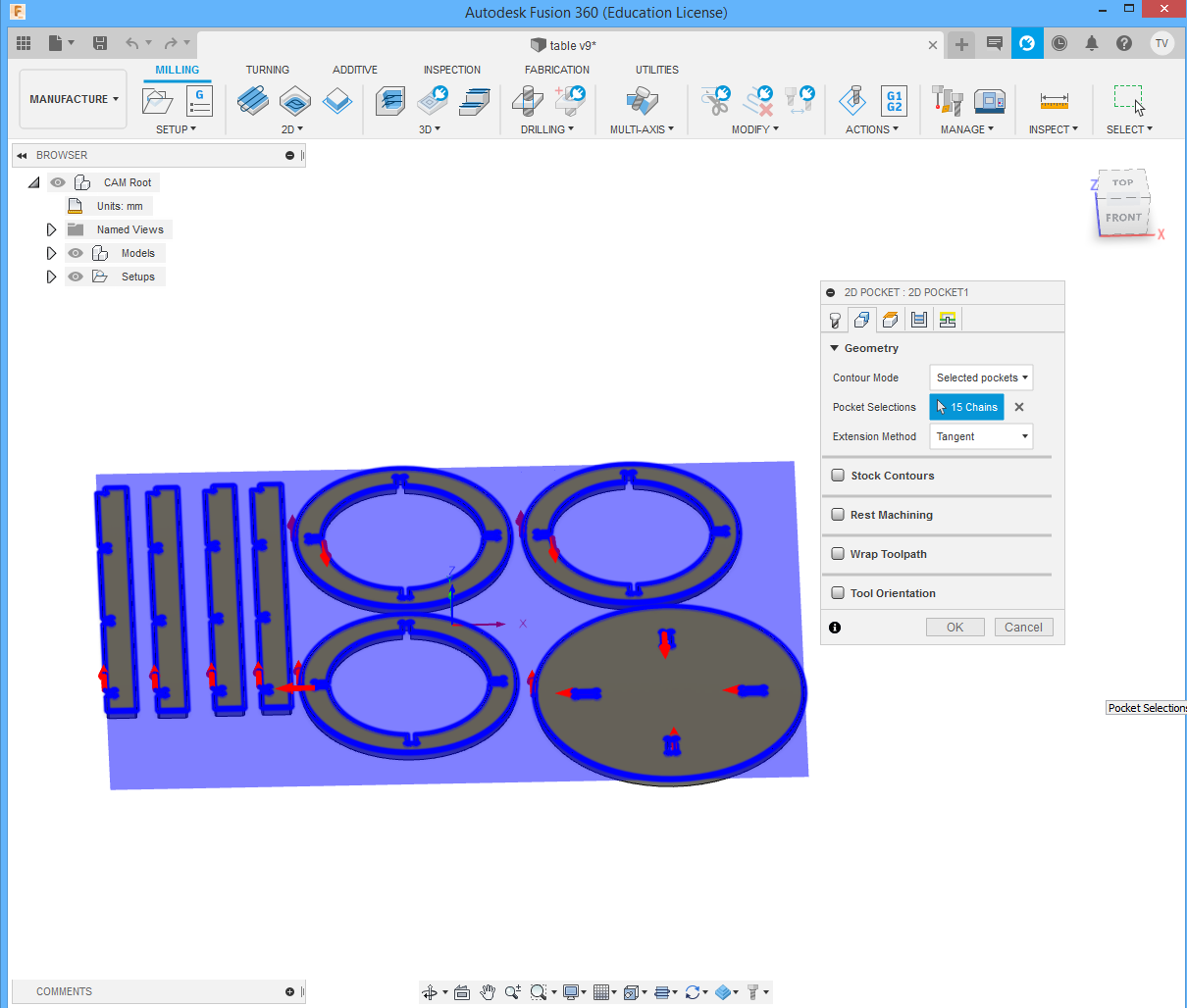Viewport: 1187px width, 1008px height.
Task: Cancel the 2D Pocket dialog
Action: [x=1023, y=628]
